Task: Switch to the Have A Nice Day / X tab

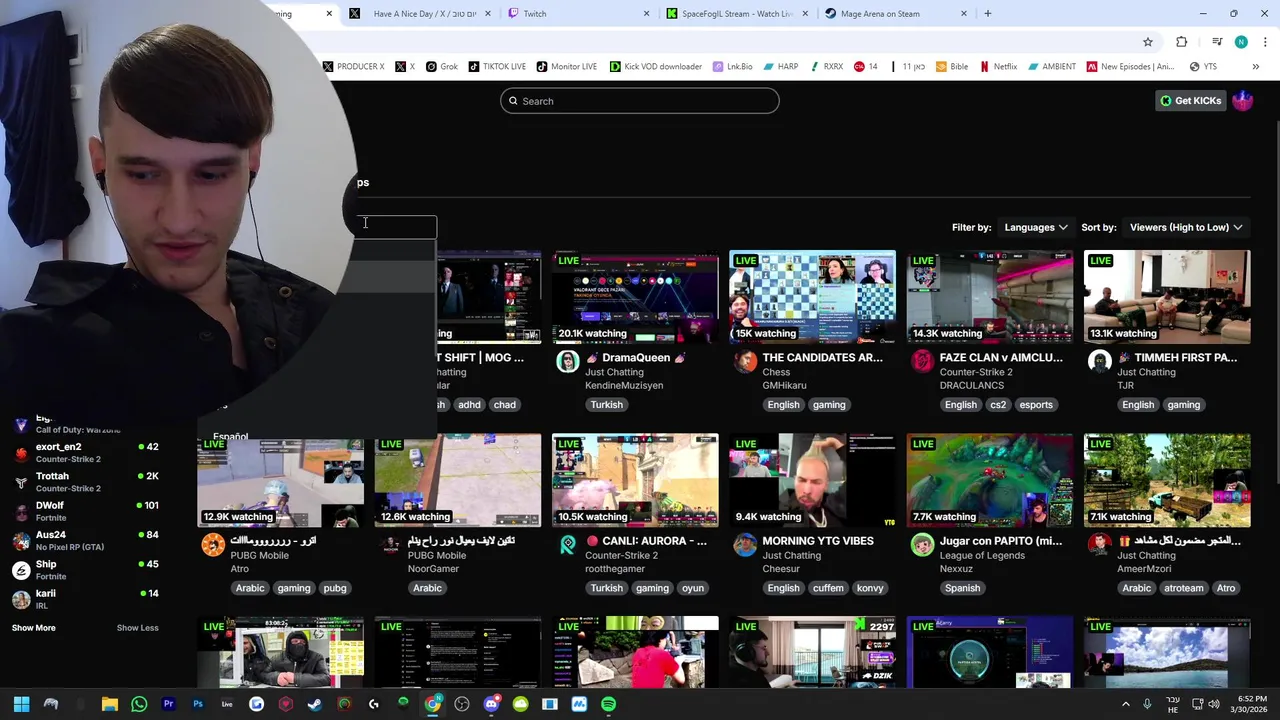Action: click(418, 14)
